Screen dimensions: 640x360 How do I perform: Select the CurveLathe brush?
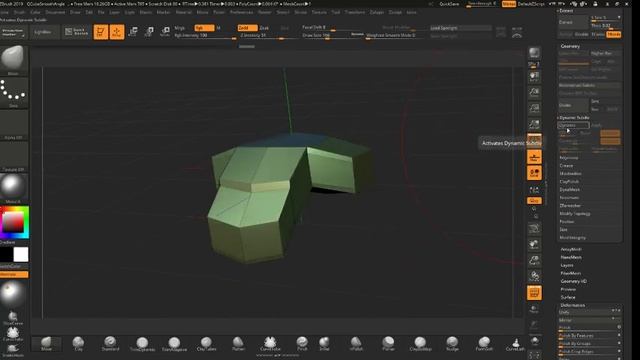[x=515, y=343]
